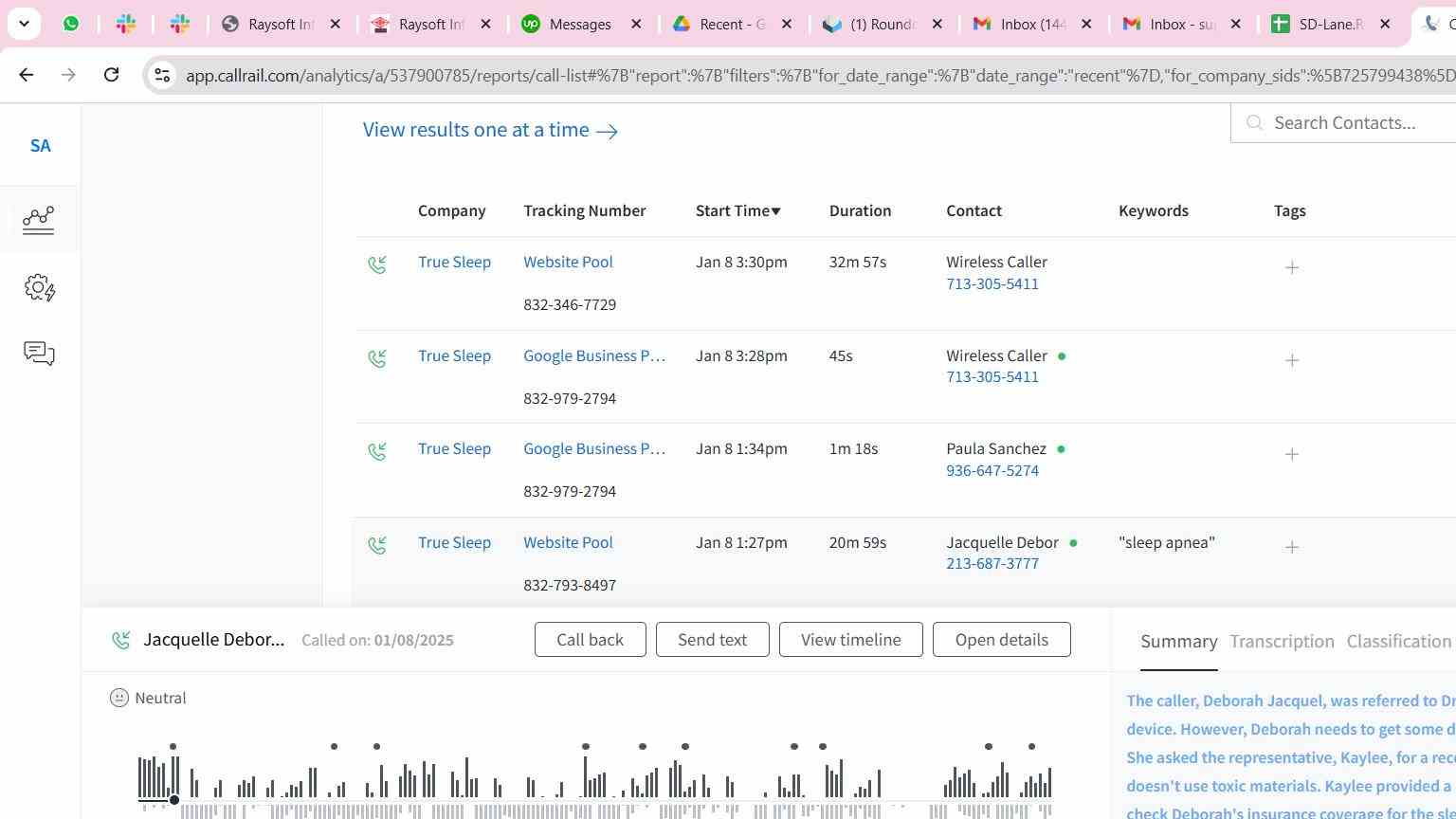The height and width of the screenshot is (819, 1456).
Task: Click the inbound call icon for Paula Sanchez row
Action: (x=377, y=451)
